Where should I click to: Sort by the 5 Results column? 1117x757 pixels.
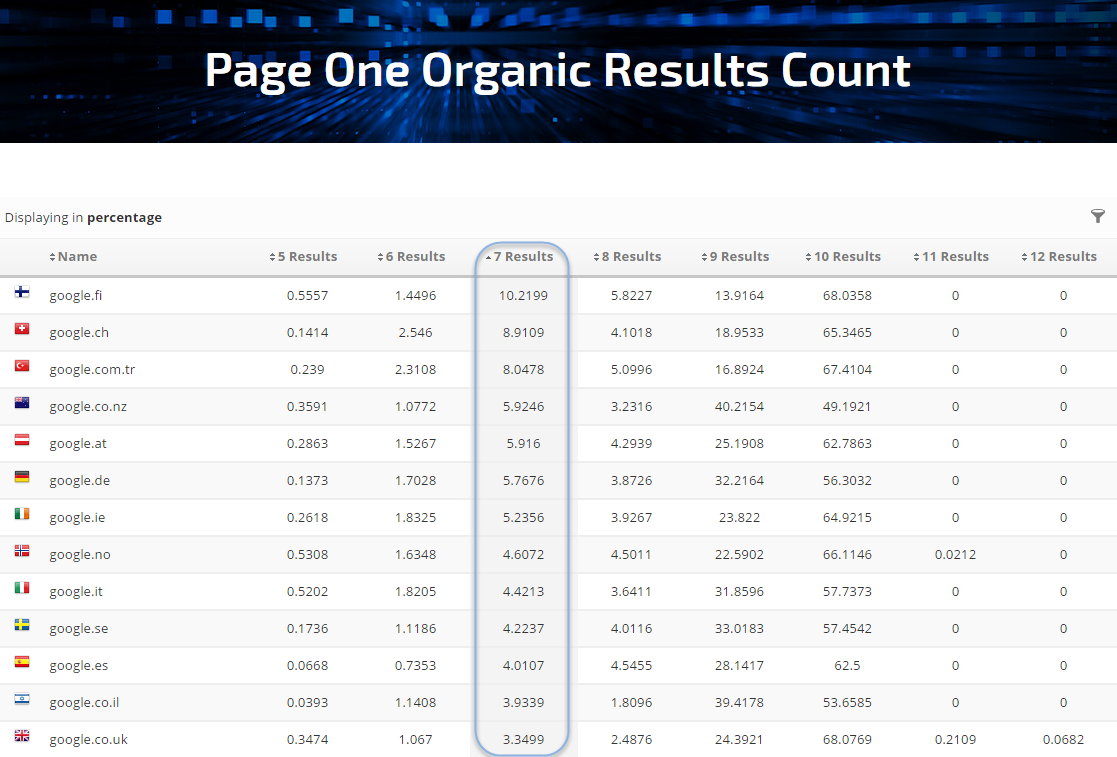click(x=303, y=256)
